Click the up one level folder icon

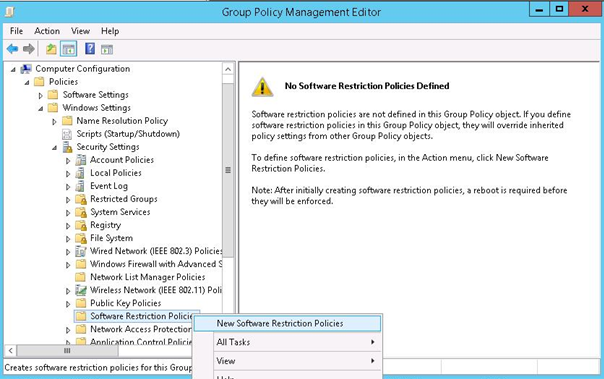(51, 49)
